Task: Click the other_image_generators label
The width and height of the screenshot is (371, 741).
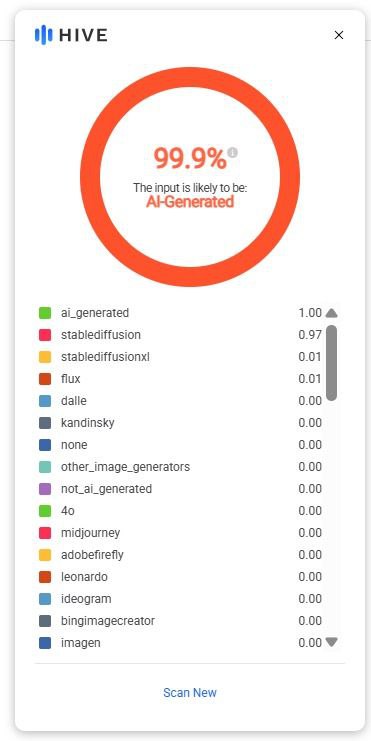Action: click(x=125, y=467)
